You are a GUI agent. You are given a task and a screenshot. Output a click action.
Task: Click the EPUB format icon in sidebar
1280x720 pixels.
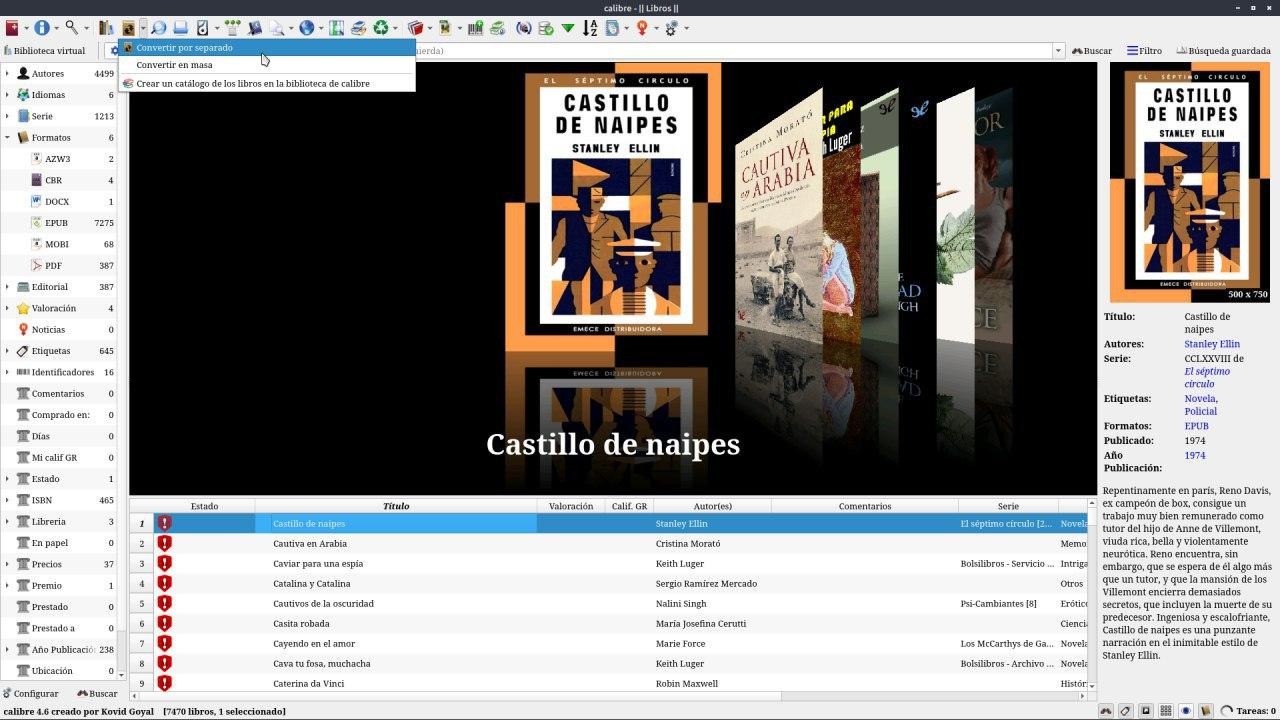pos(36,223)
